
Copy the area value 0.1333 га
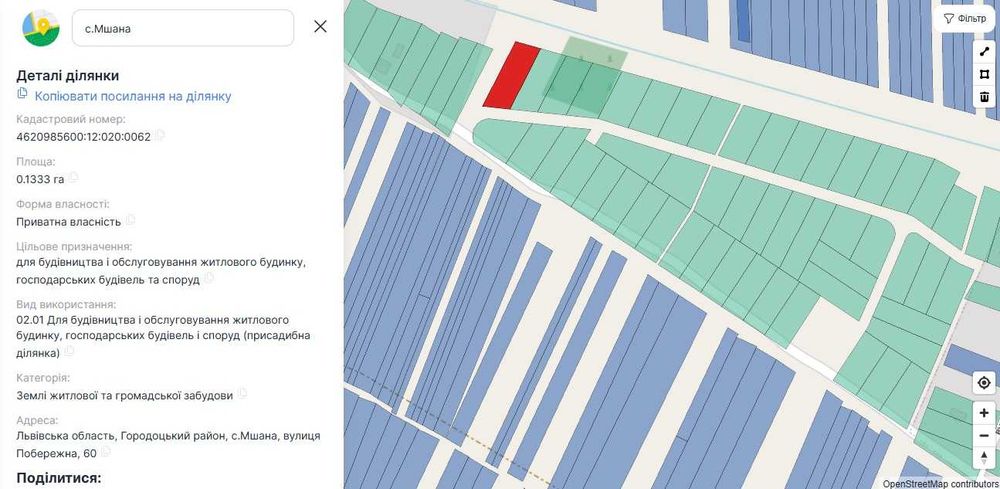click(73, 179)
